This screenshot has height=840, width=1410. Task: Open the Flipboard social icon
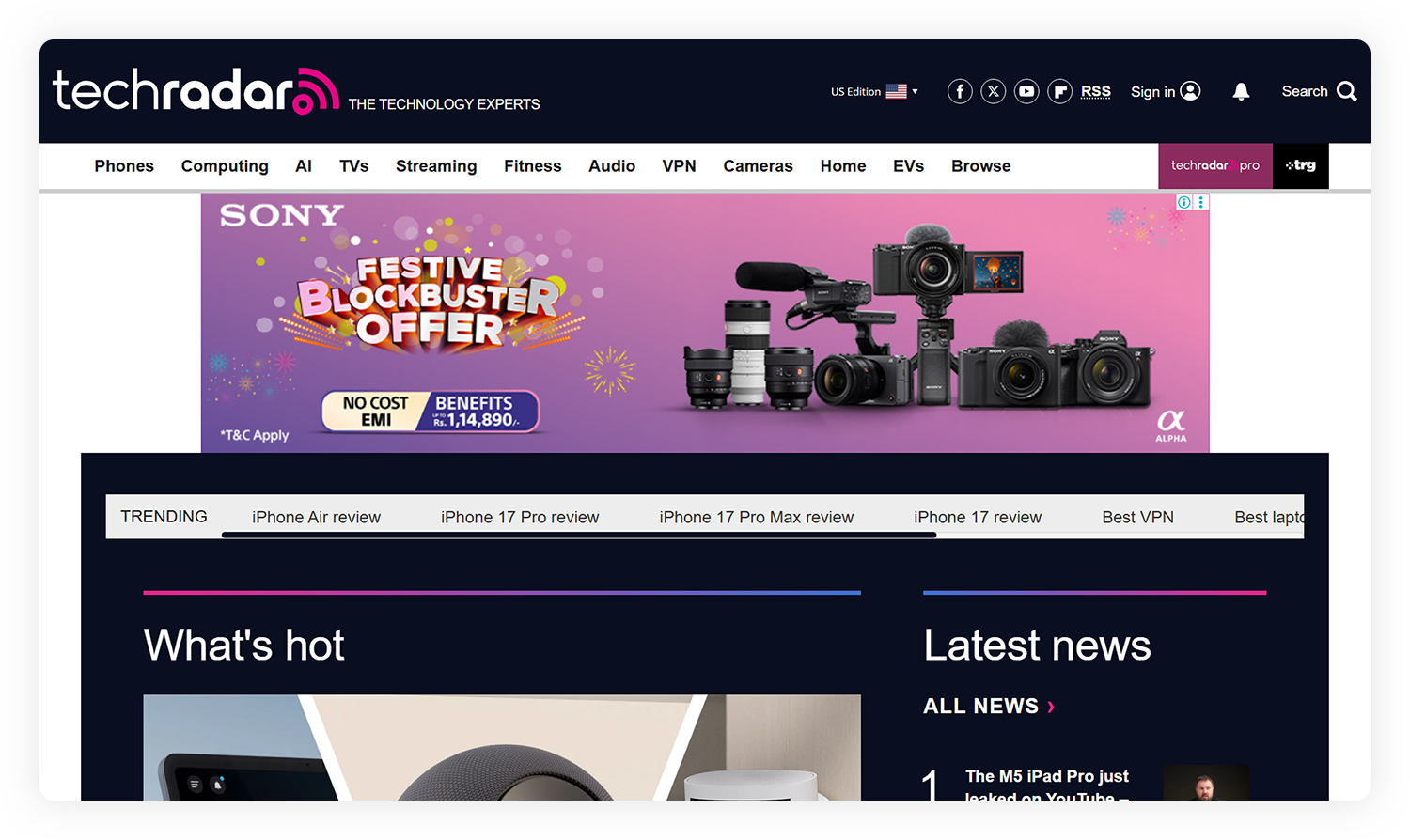pos(1059,91)
